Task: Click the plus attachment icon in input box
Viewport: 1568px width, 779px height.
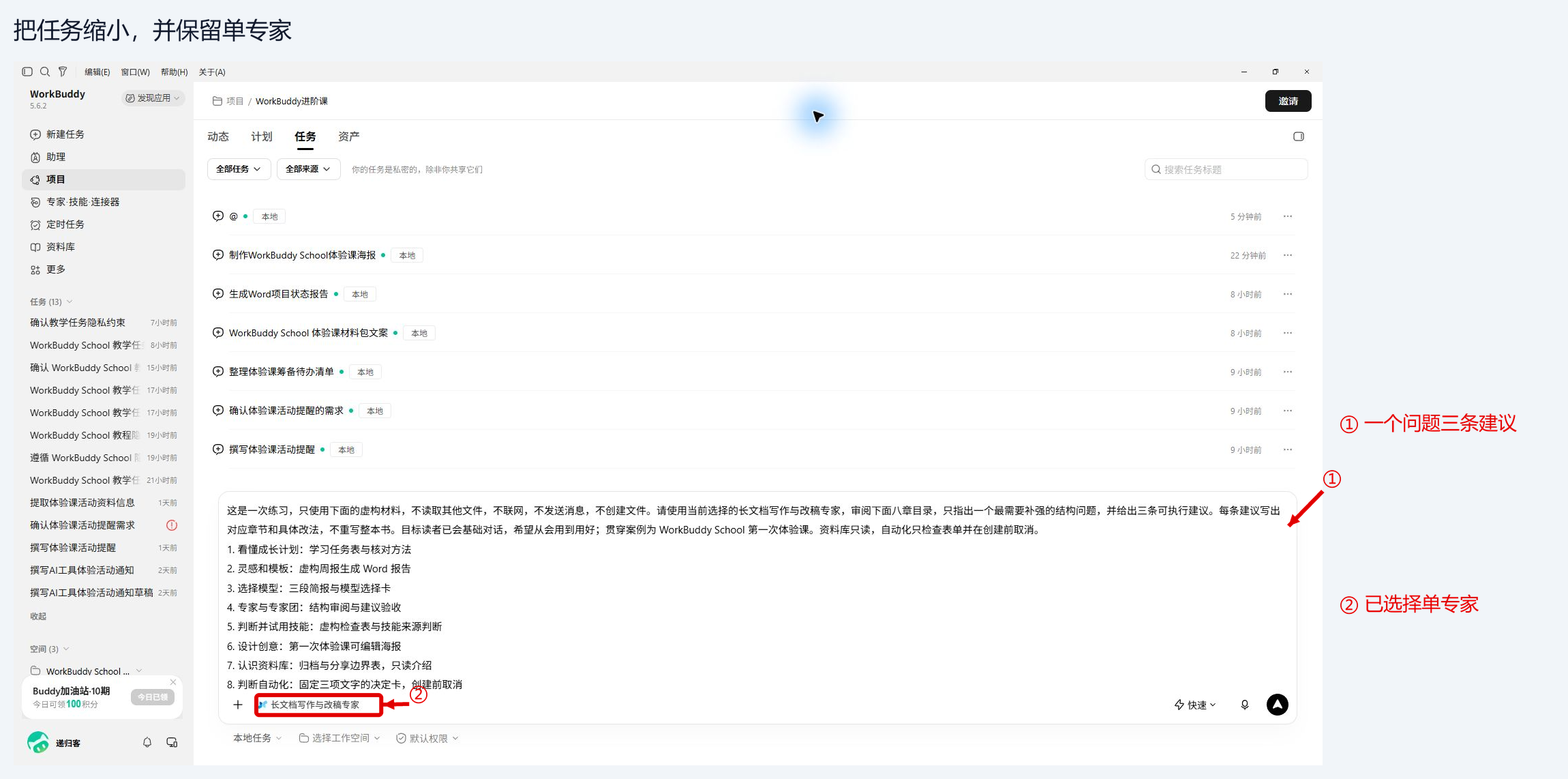Action: click(238, 705)
